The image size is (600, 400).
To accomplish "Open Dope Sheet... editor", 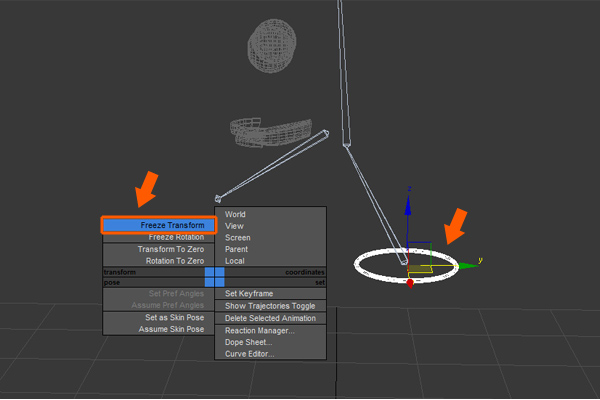I will click(270, 342).
